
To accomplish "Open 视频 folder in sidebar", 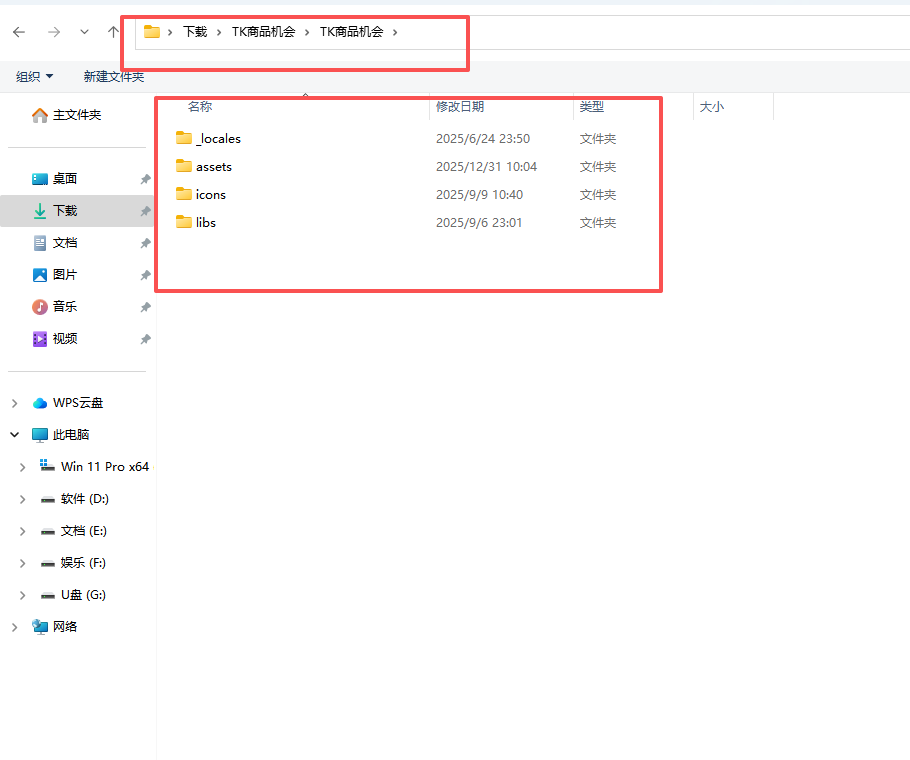I will (x=64, y=339).
